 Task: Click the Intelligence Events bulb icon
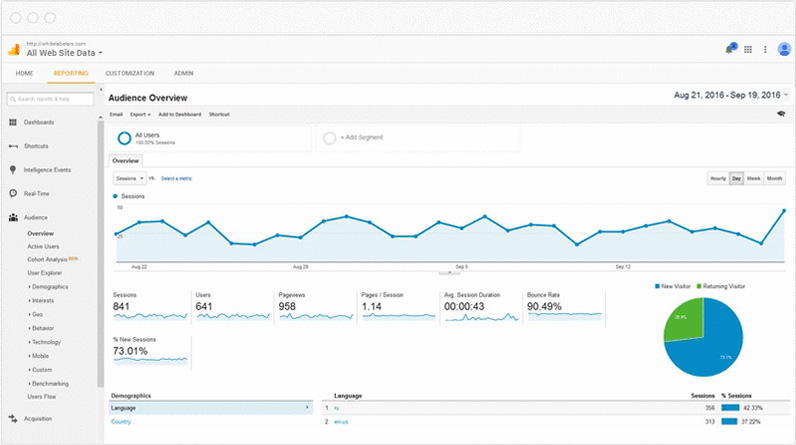tap(13, 170)
